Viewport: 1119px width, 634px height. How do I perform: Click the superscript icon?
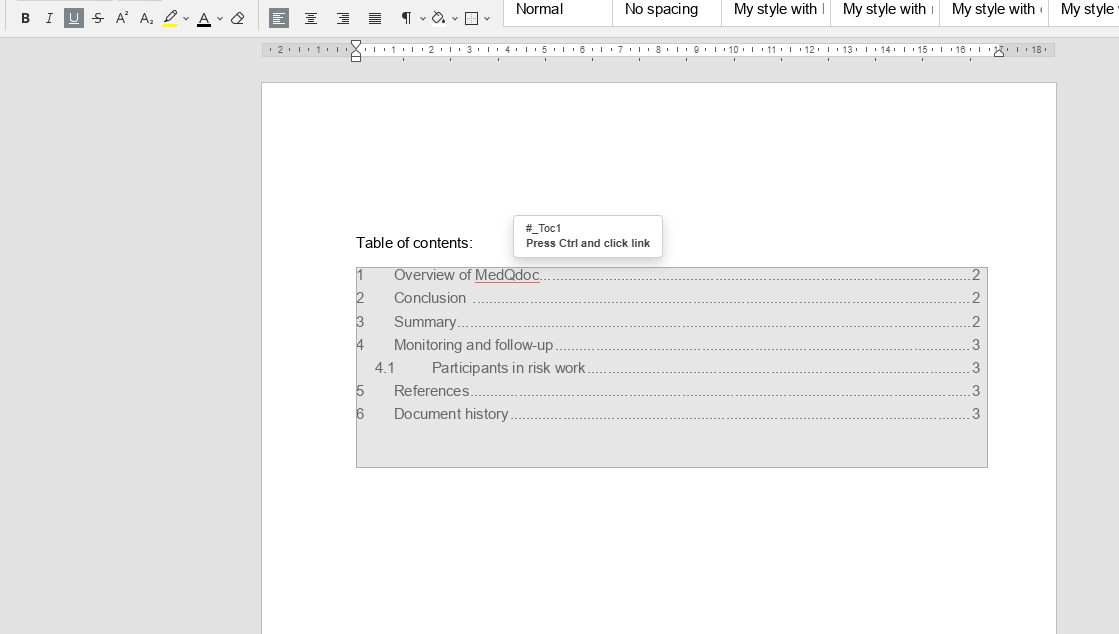pos(122,18)
